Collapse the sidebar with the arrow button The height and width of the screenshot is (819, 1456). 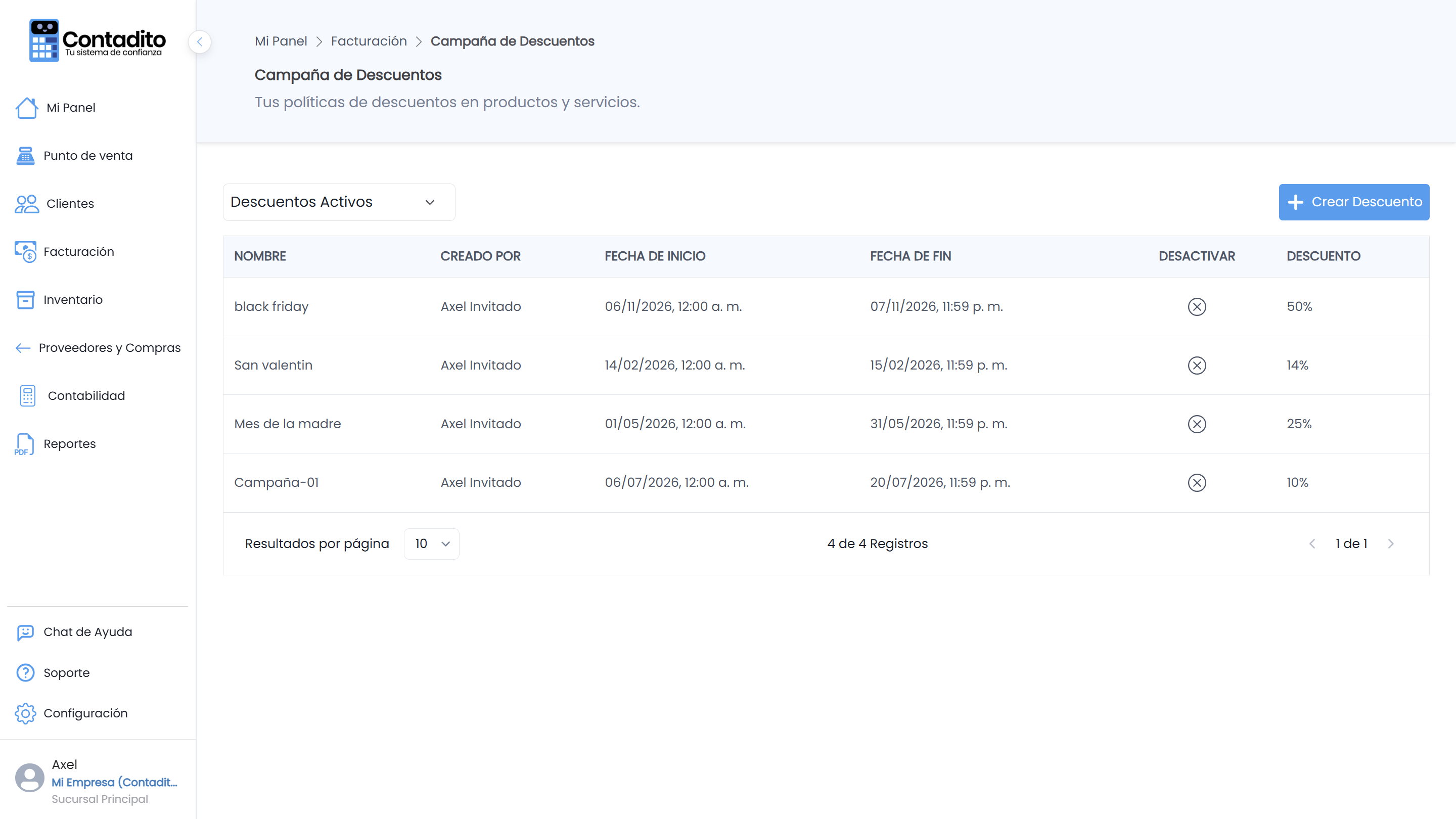coord(200,42)
